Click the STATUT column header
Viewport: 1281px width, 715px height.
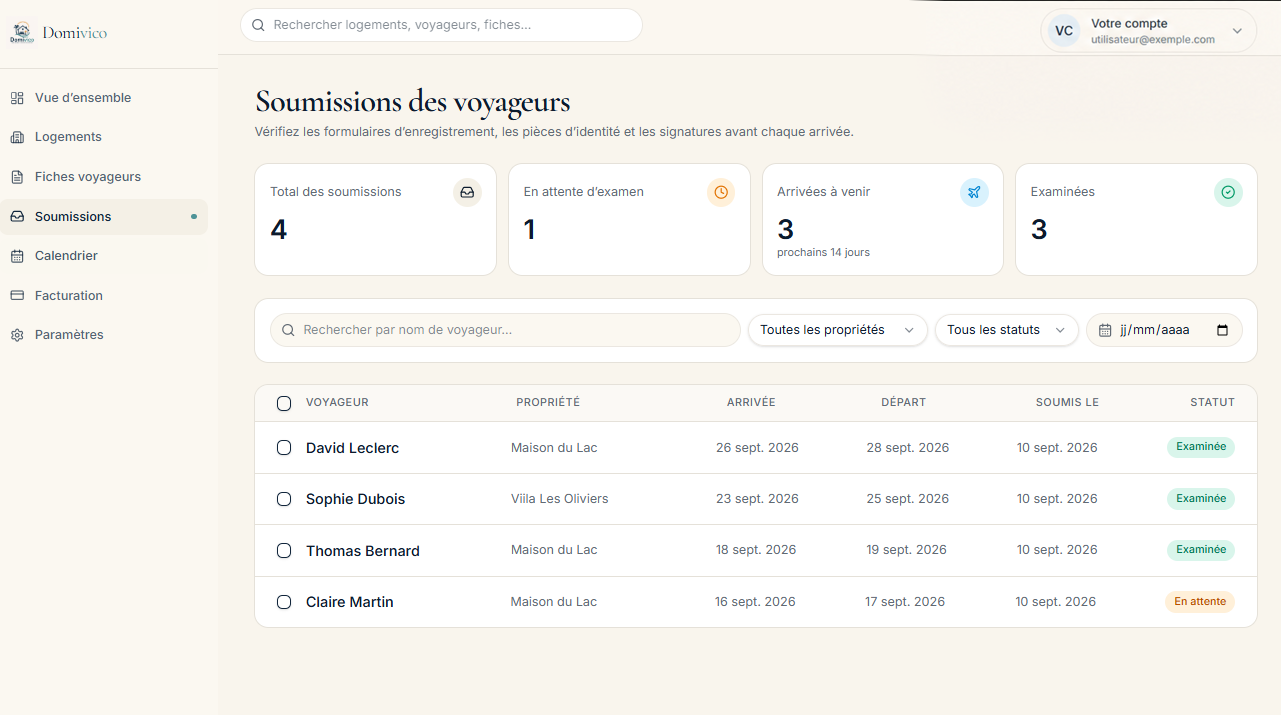[1212, 403]
